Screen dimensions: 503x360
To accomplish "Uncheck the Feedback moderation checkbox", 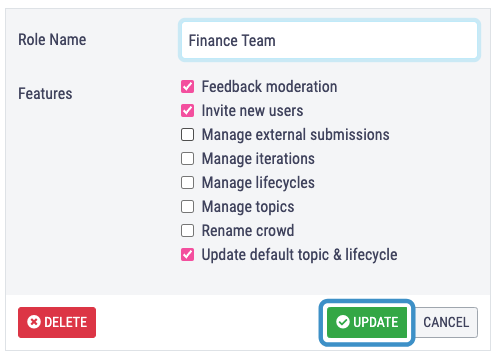I will tap(187, 87).
